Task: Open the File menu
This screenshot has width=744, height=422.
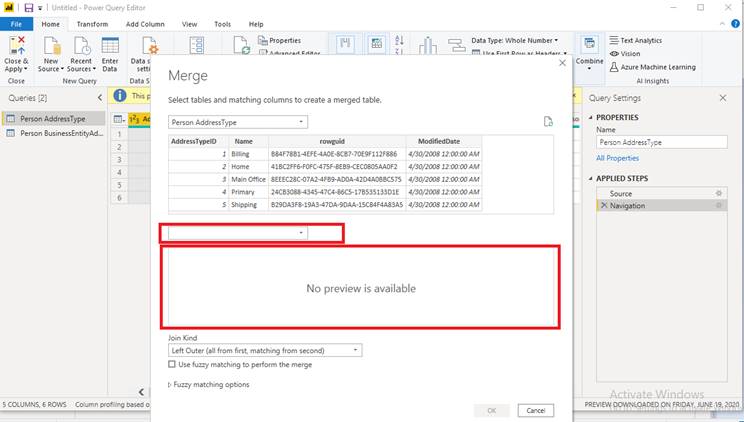Action: click(16, 24)
